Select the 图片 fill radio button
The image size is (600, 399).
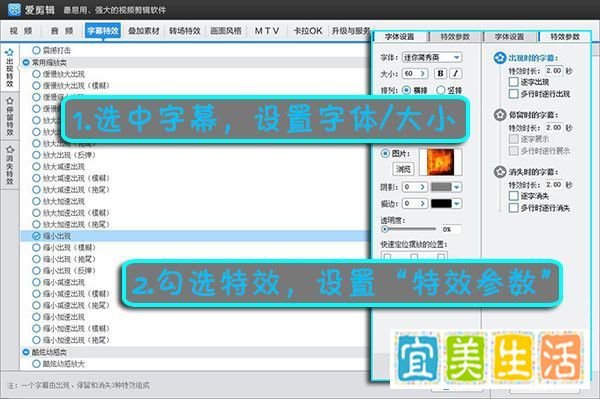[385, 153]
